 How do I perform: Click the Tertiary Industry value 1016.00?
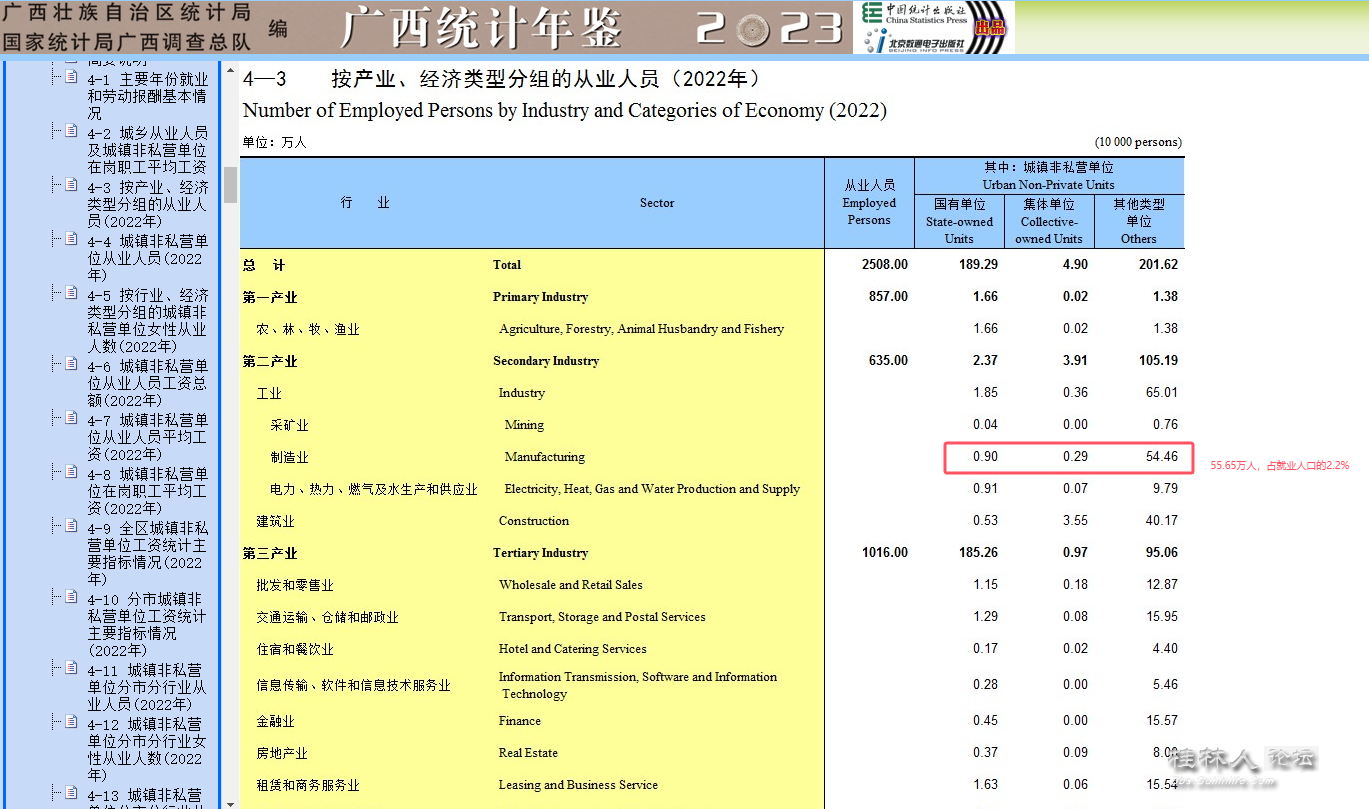click(x=884, y=553)
